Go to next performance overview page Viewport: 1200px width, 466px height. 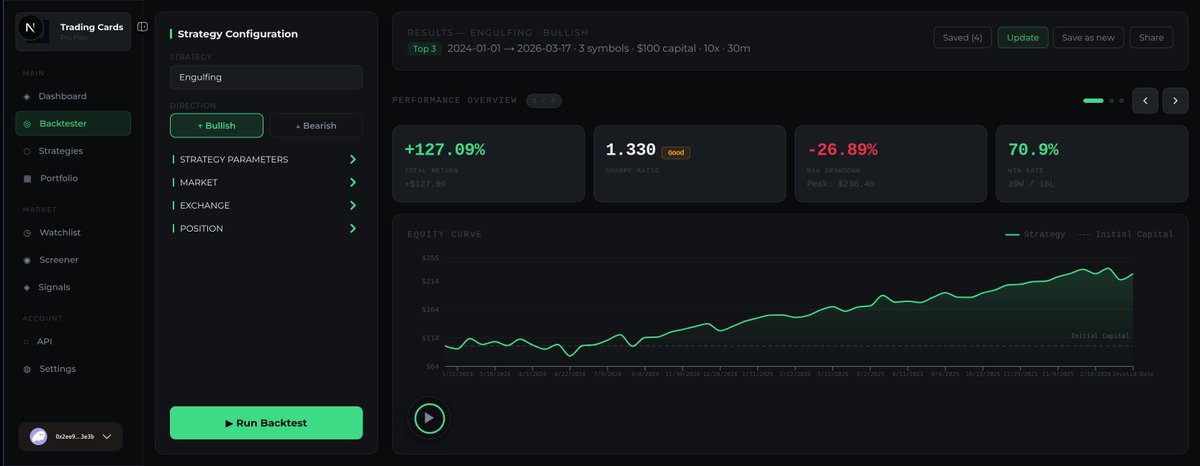1176,100
